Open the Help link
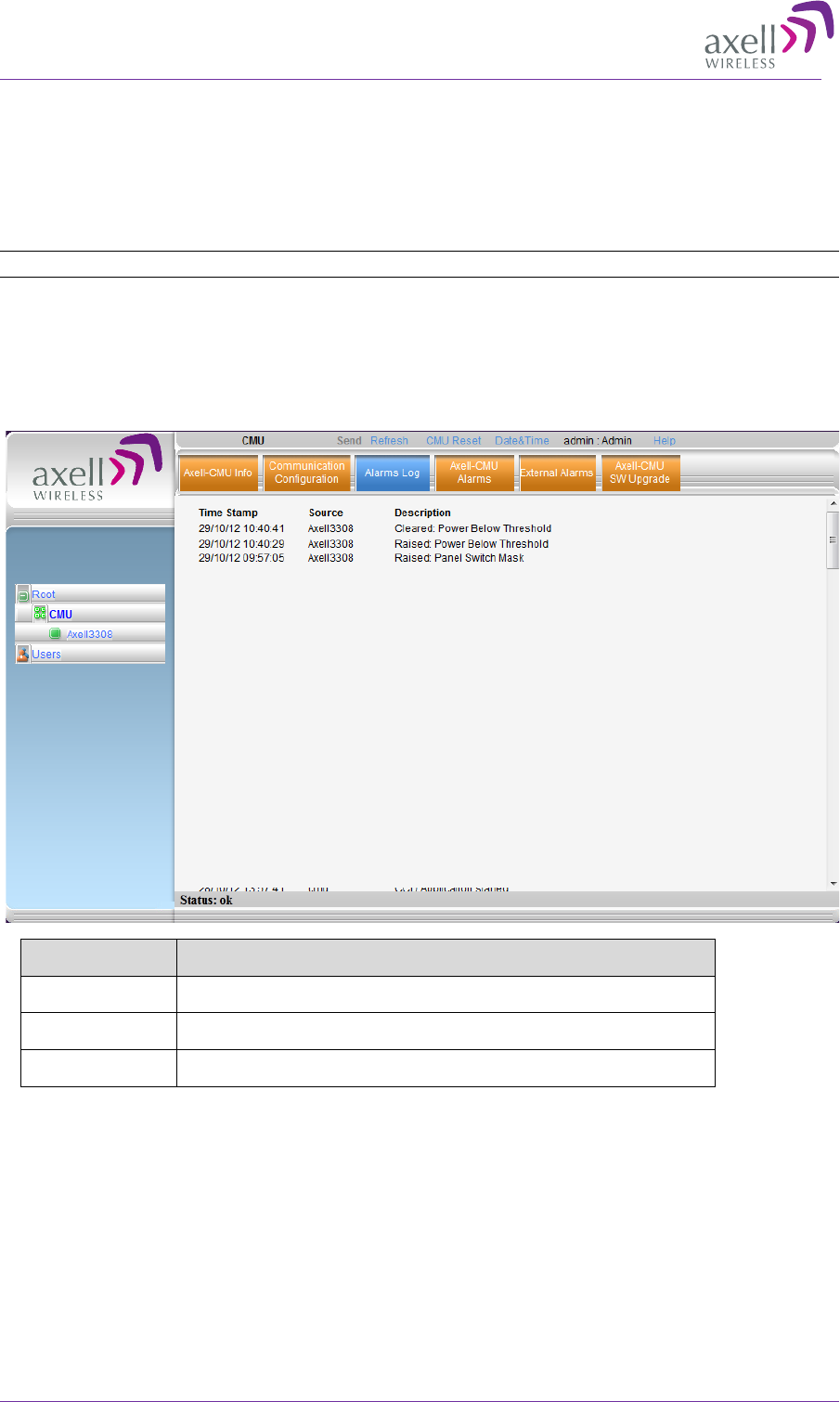The image size is (840, 1402). (665, 441)
